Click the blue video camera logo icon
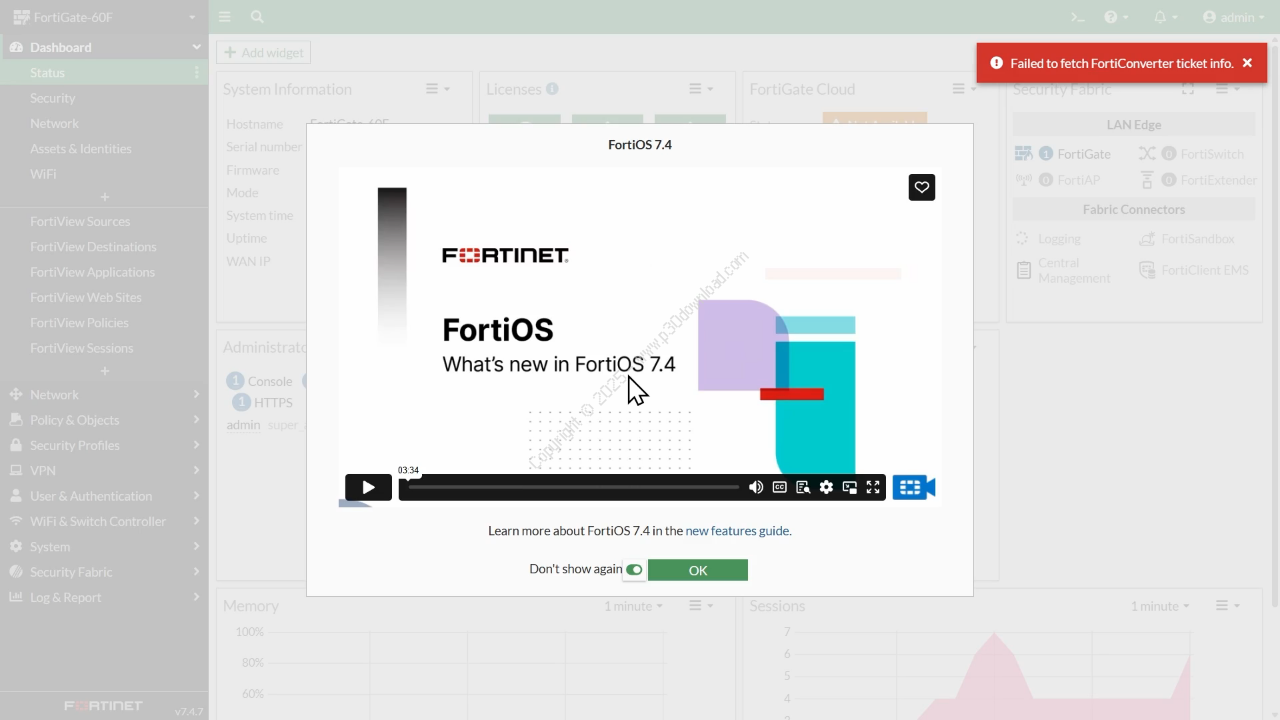 pos(913,487)
